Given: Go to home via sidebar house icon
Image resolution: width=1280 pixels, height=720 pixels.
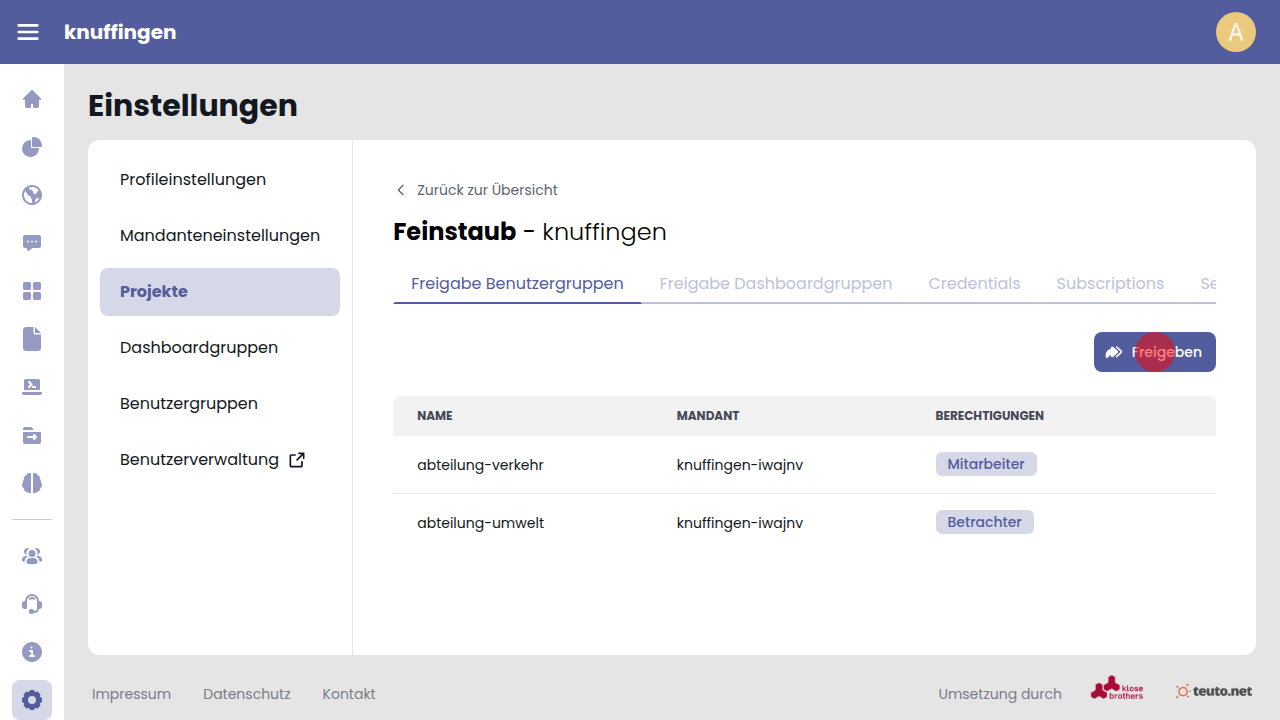Looking at the screenshot, I should tap(32, 99).
